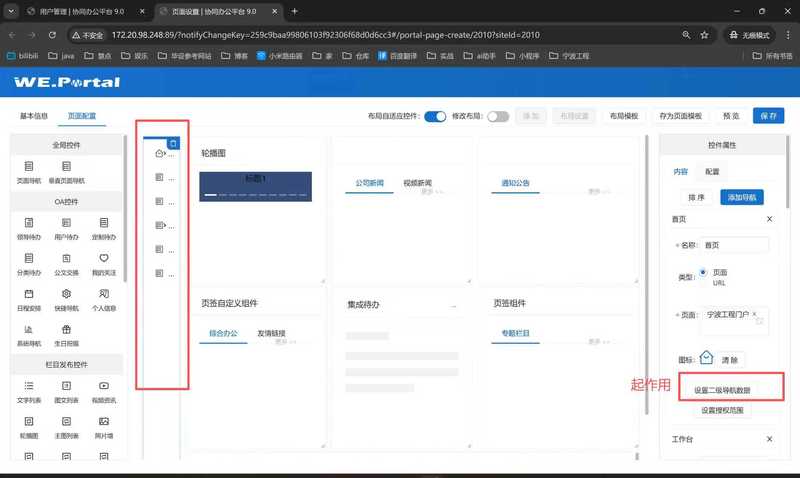Select the 生日祝福 gift icon

[66, 330]
